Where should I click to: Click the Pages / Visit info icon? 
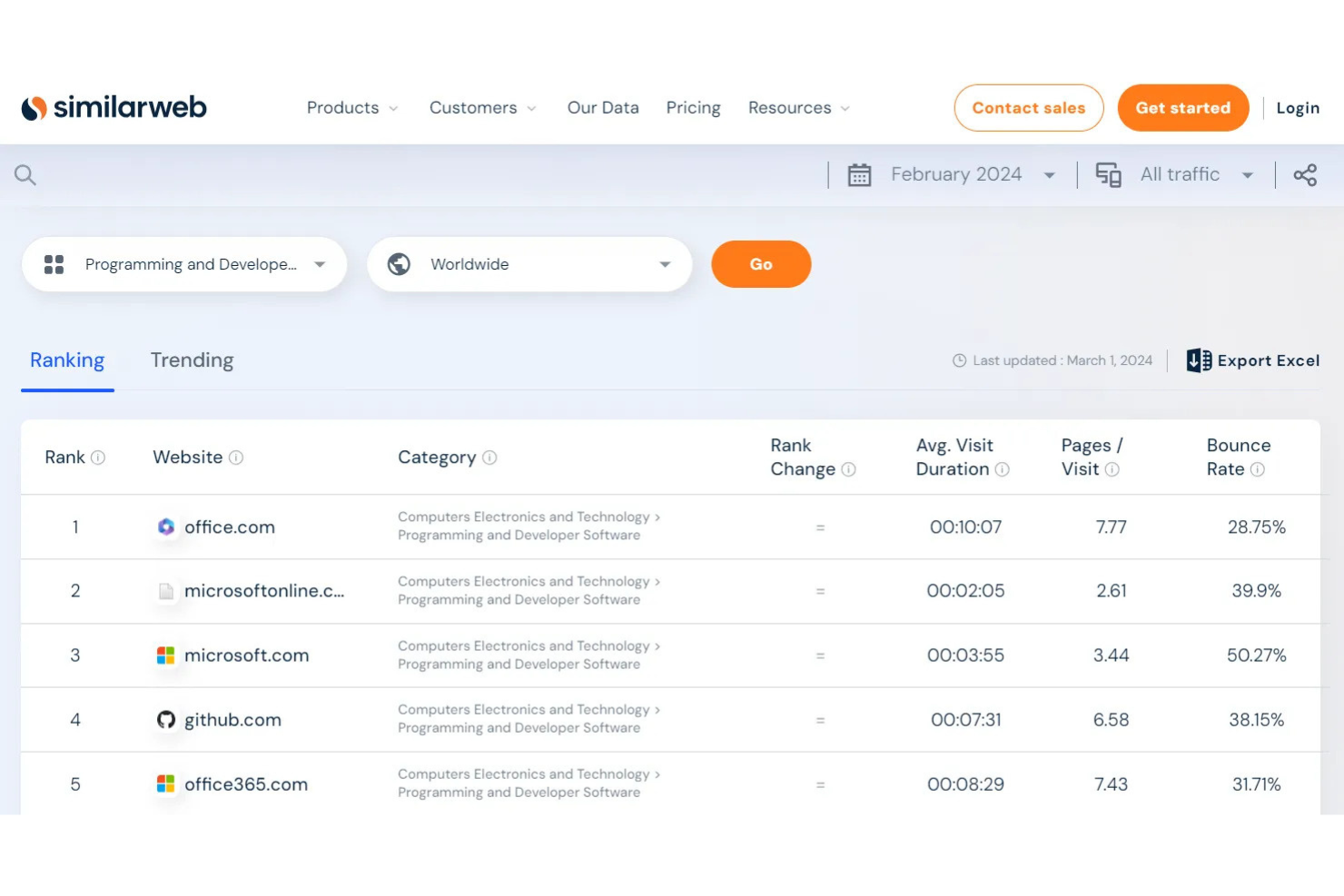click(1112, 469)
